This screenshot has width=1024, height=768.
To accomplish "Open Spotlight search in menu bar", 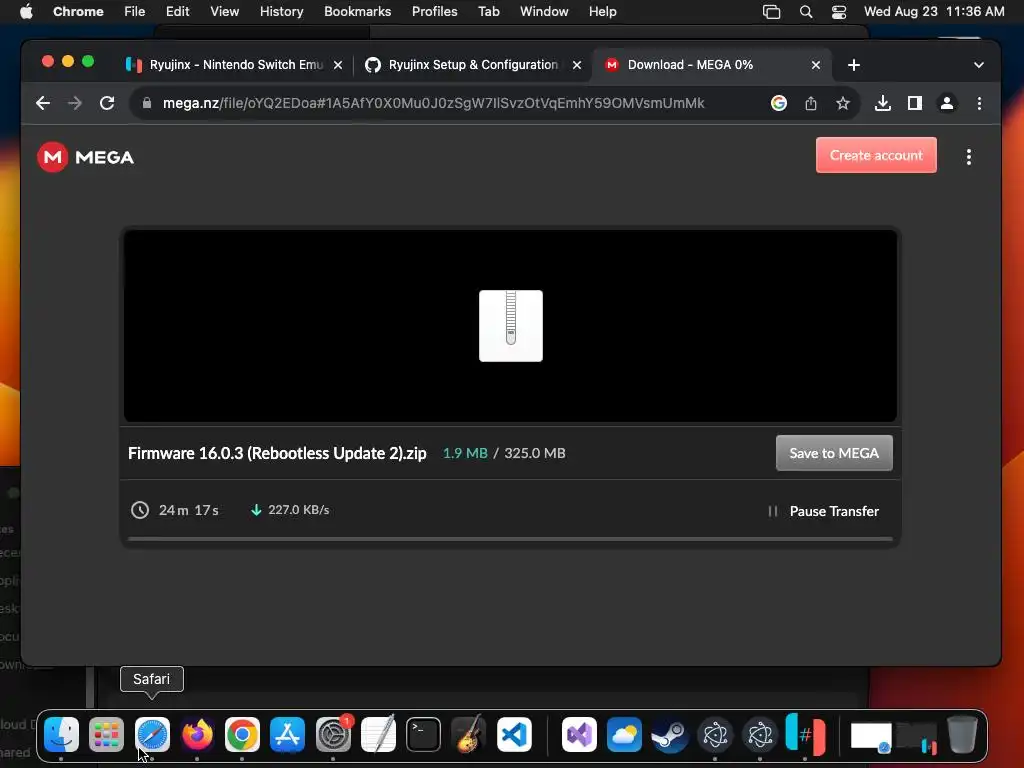I will point(806,12).
